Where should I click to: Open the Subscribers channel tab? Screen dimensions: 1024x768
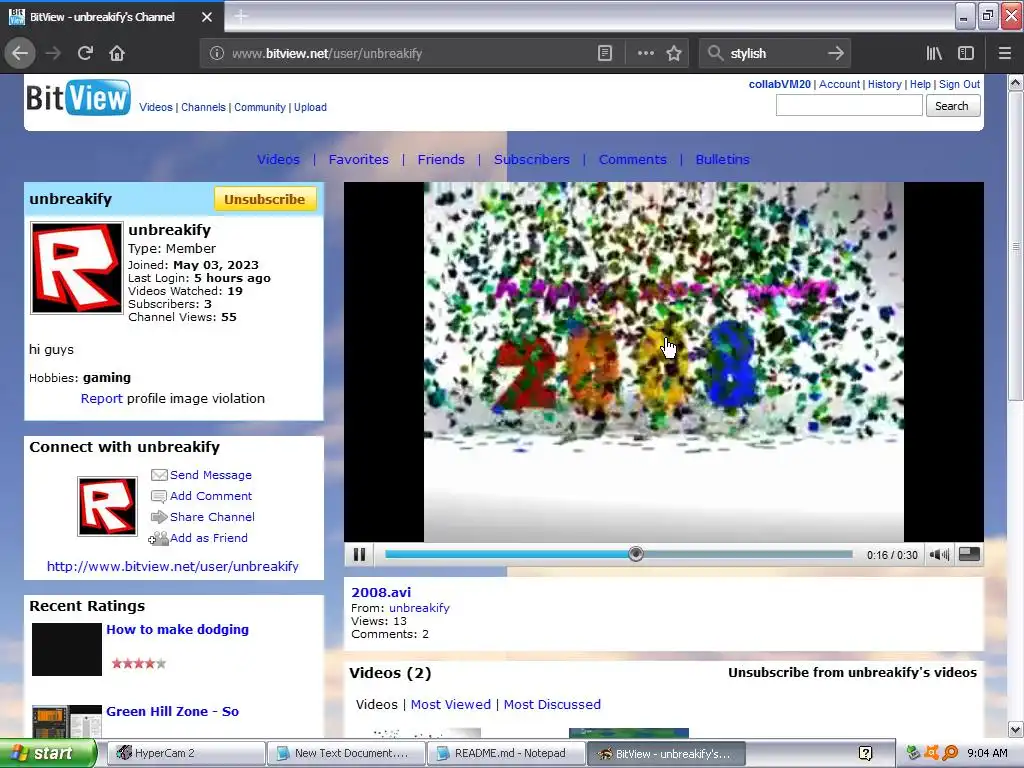coord(532,159)
